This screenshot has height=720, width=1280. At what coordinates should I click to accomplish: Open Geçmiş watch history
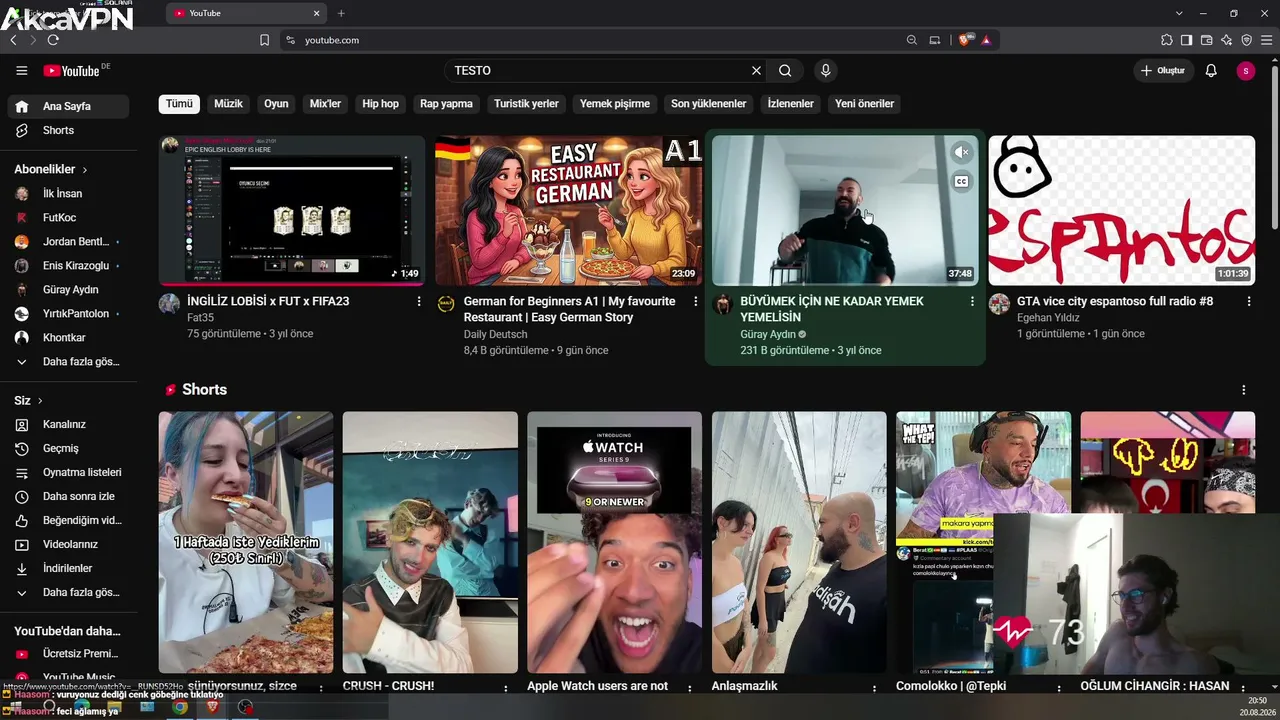pyautogui.click(x=68, y=448)
